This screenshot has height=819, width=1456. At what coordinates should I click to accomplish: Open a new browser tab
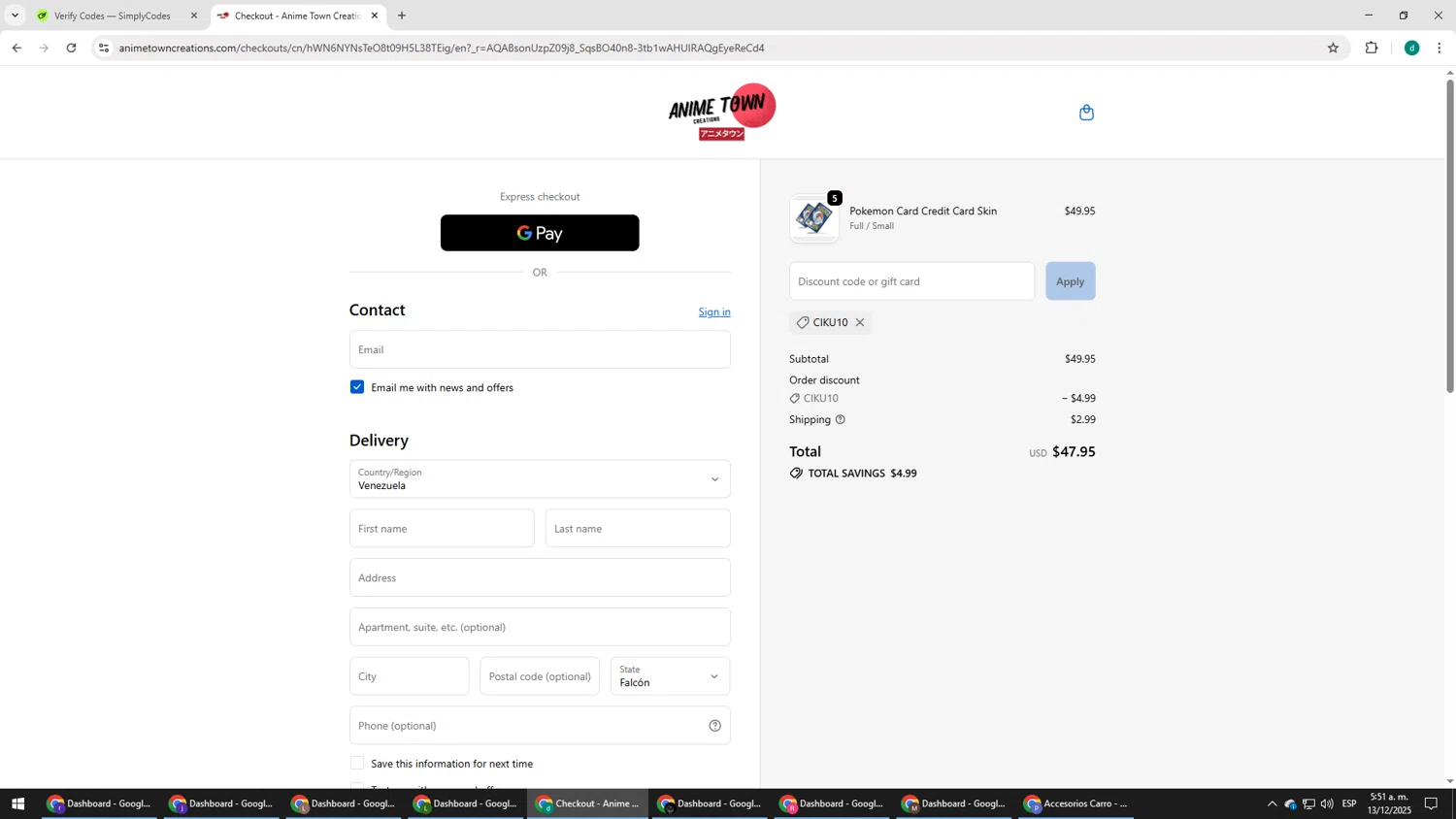click(x=402, y=16)
